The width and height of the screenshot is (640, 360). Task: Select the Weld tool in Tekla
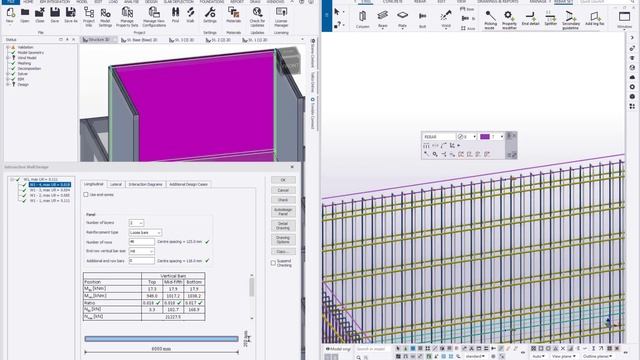[x=446, y=19]
